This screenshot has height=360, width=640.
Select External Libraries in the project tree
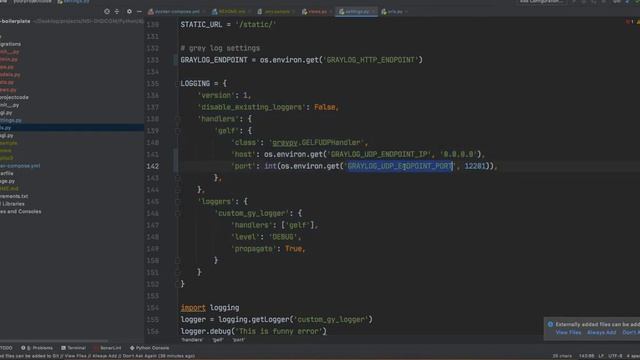(x=12, y=204)
